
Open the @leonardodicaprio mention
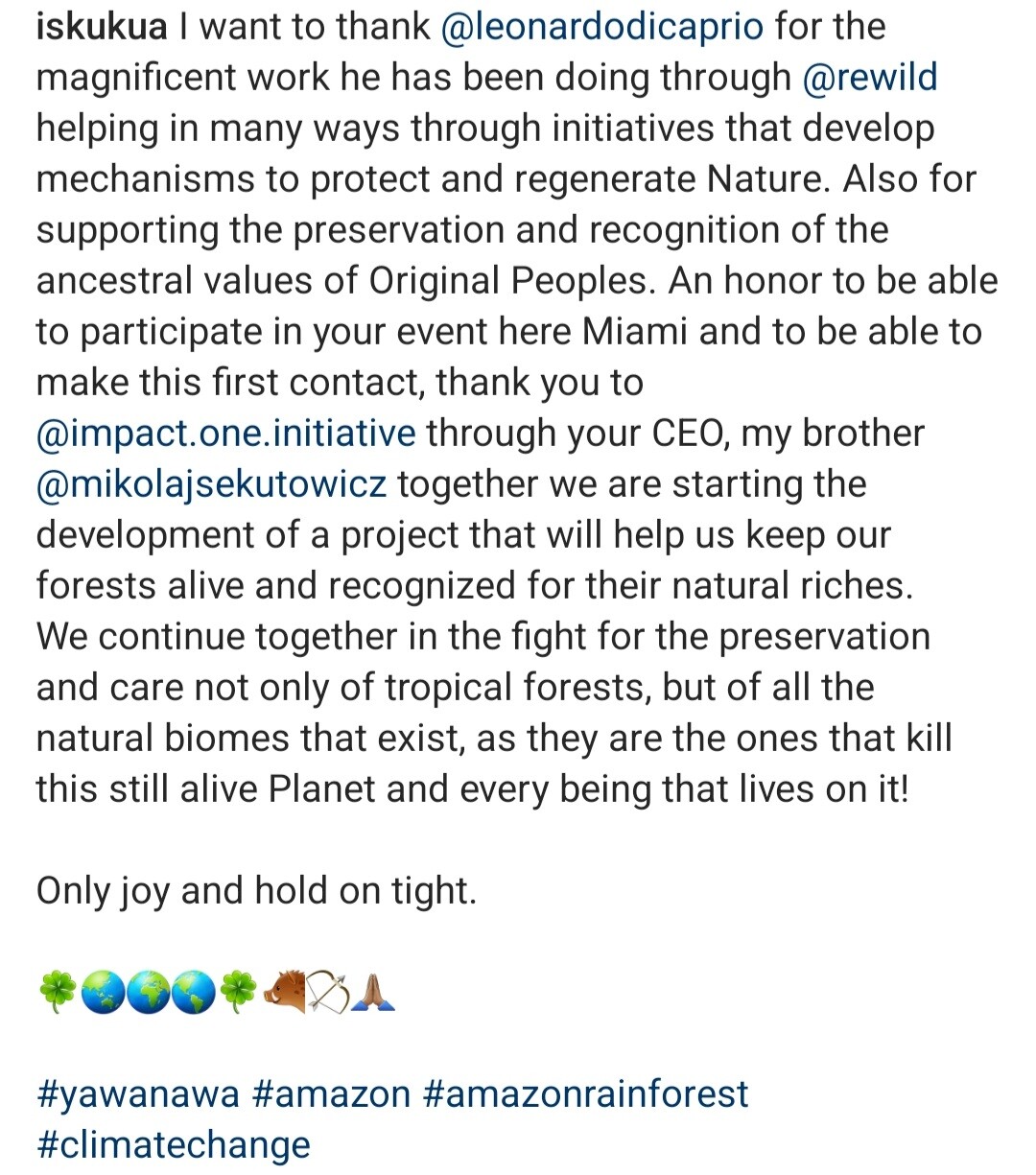(601, 27)
